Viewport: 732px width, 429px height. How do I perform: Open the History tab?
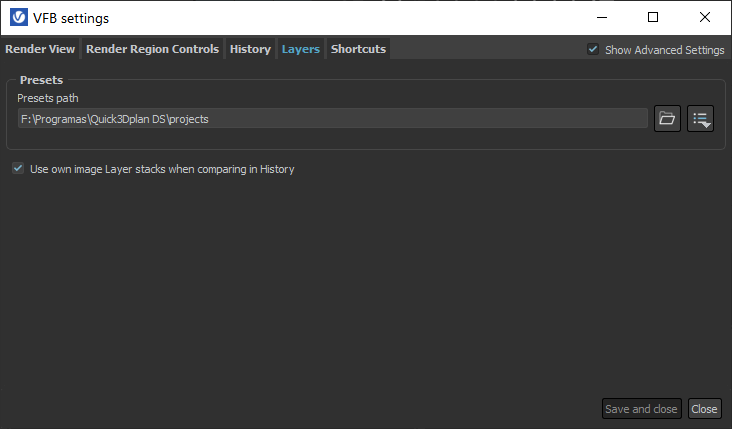[x=250, y=49]
